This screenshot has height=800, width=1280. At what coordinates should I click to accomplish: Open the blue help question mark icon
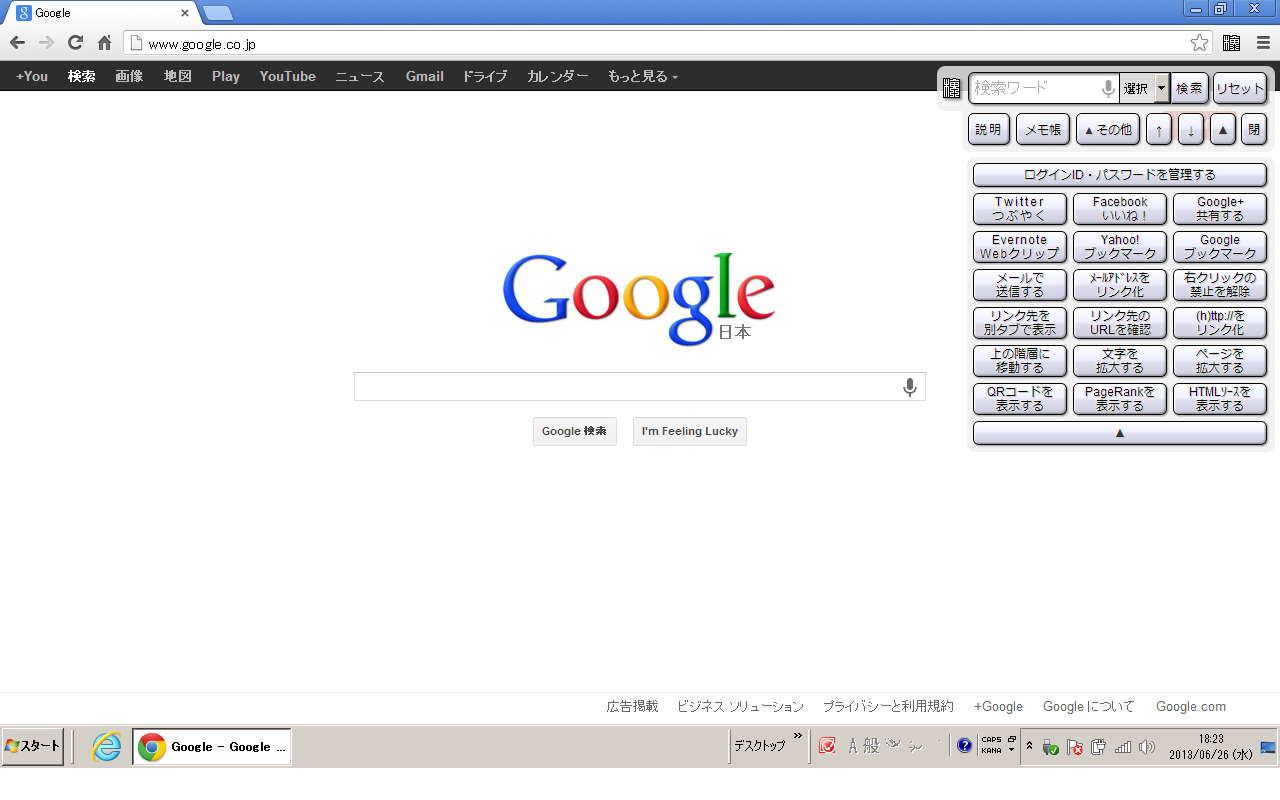click(964, 745)
